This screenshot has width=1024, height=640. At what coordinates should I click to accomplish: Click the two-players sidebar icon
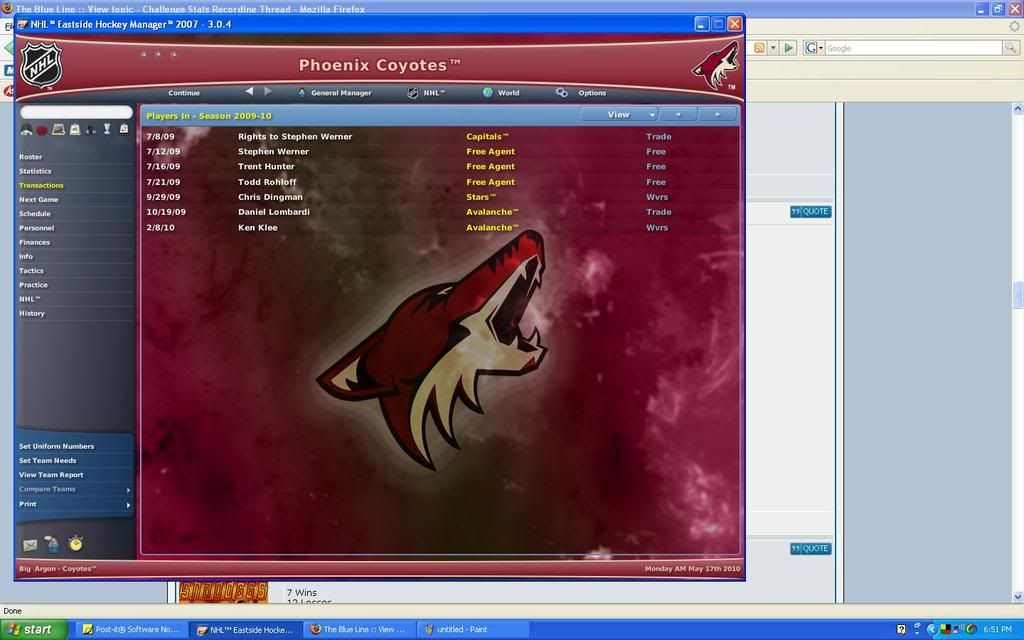click(91, 129)
